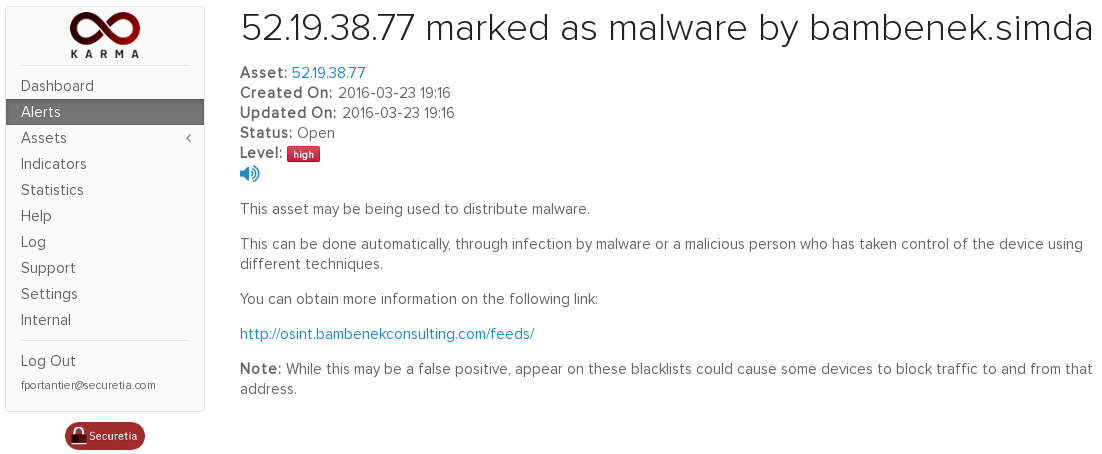Select Alerts in the sidebar
This screenshot has width=1102, height=454.
pos(105,112)
